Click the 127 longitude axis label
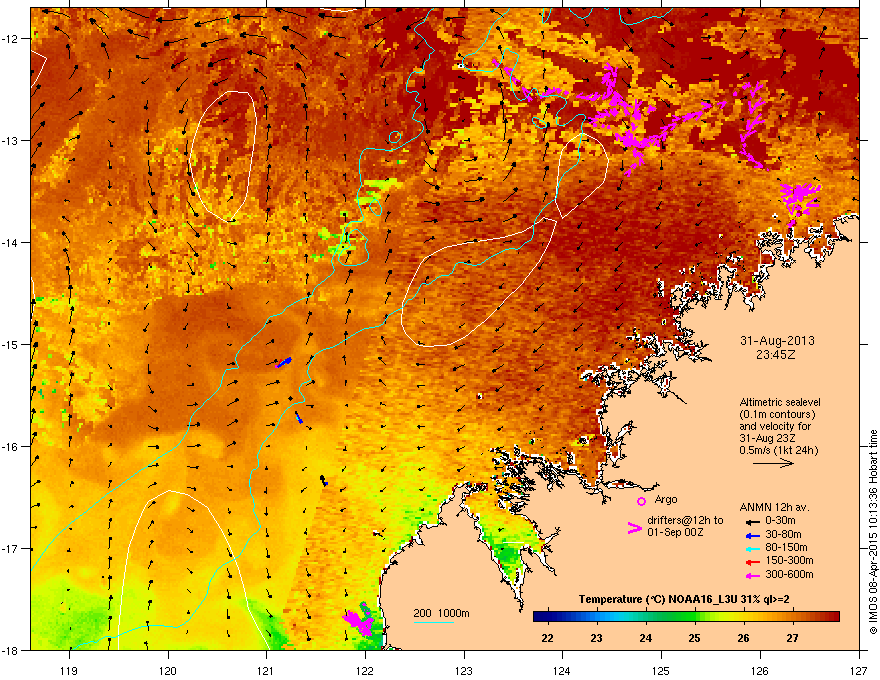Screen dimensions: 880x680 tap(859, 670)
